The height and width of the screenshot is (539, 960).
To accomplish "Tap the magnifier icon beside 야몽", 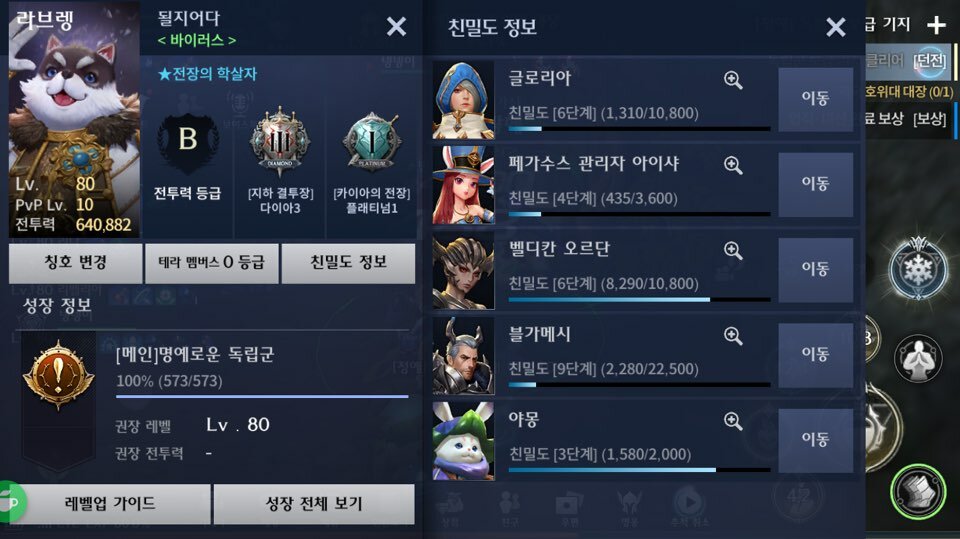I will 733,421.
